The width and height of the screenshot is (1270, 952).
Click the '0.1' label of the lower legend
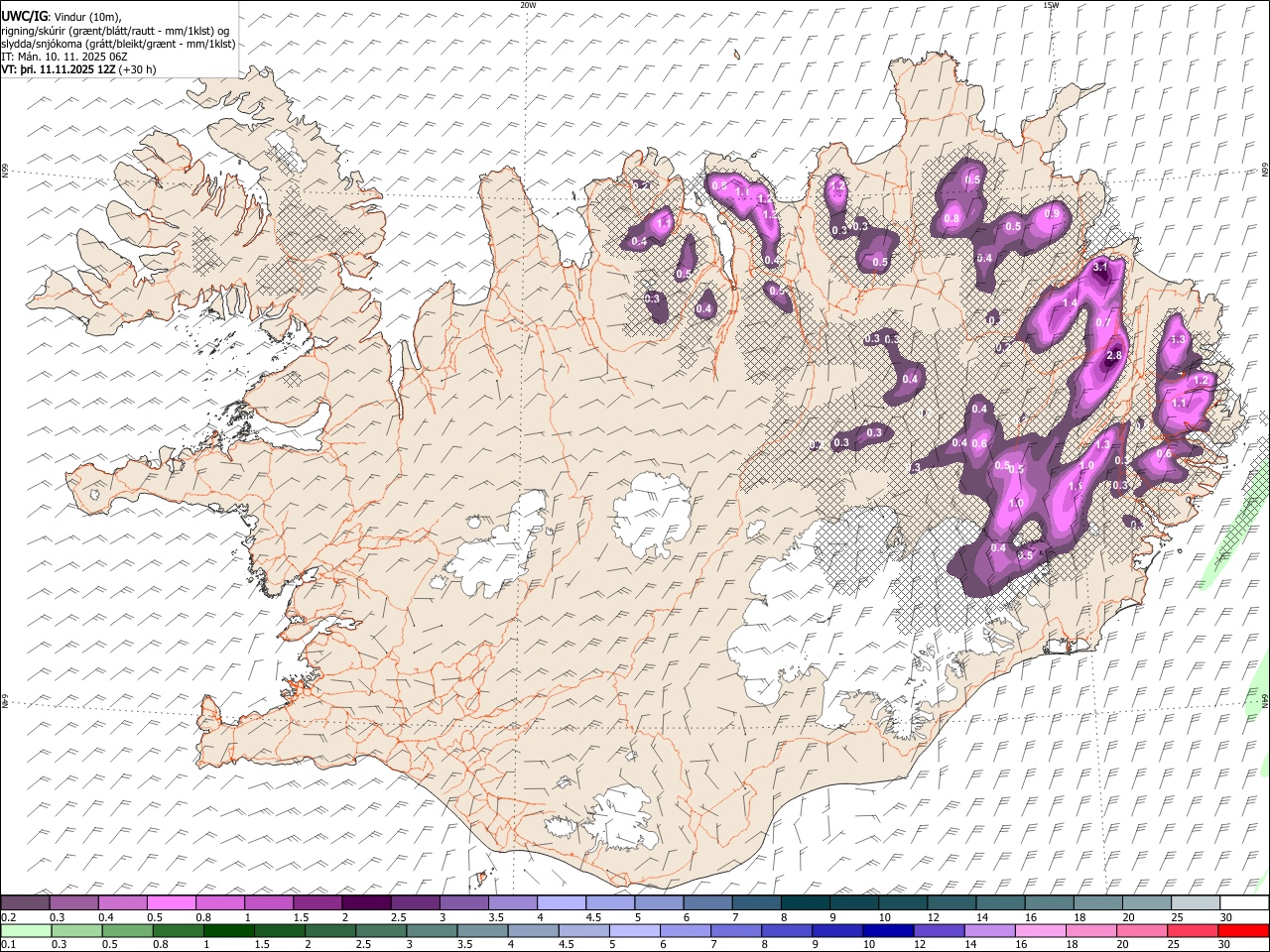pos(8,944)
